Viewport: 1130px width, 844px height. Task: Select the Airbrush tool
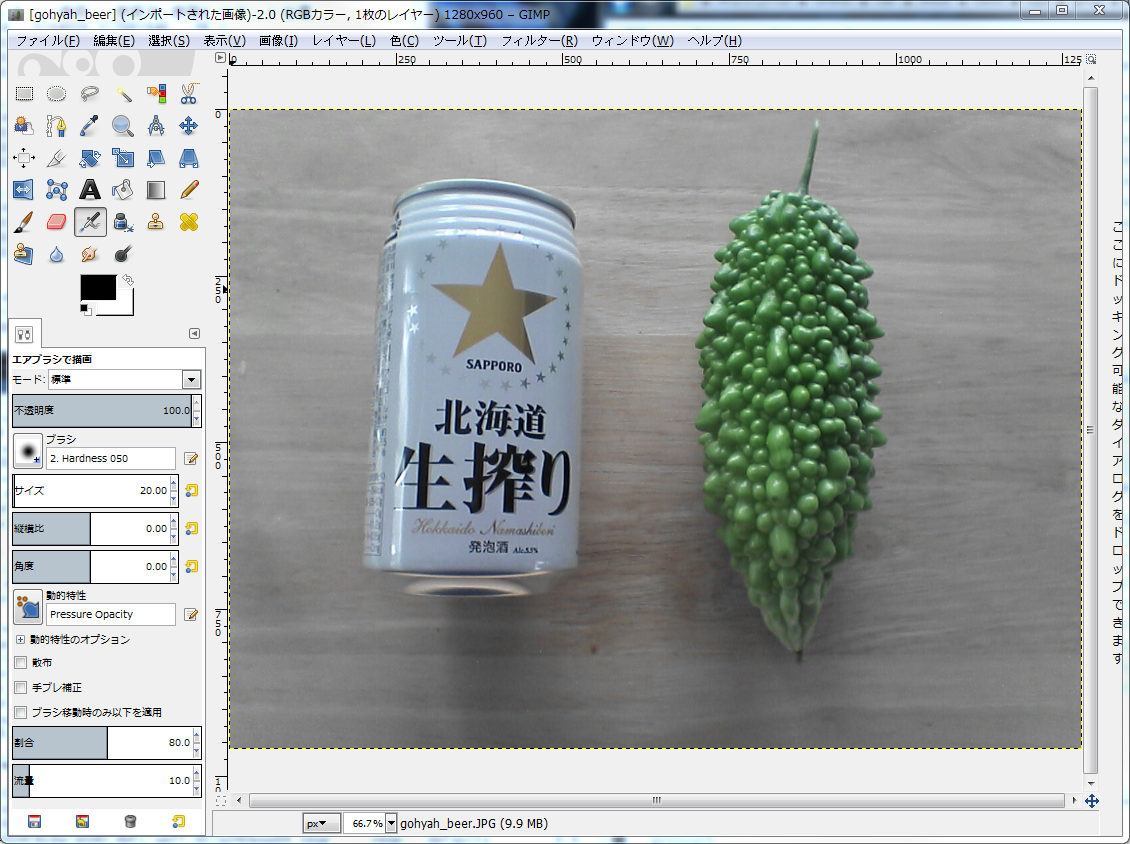pos(90,222)
